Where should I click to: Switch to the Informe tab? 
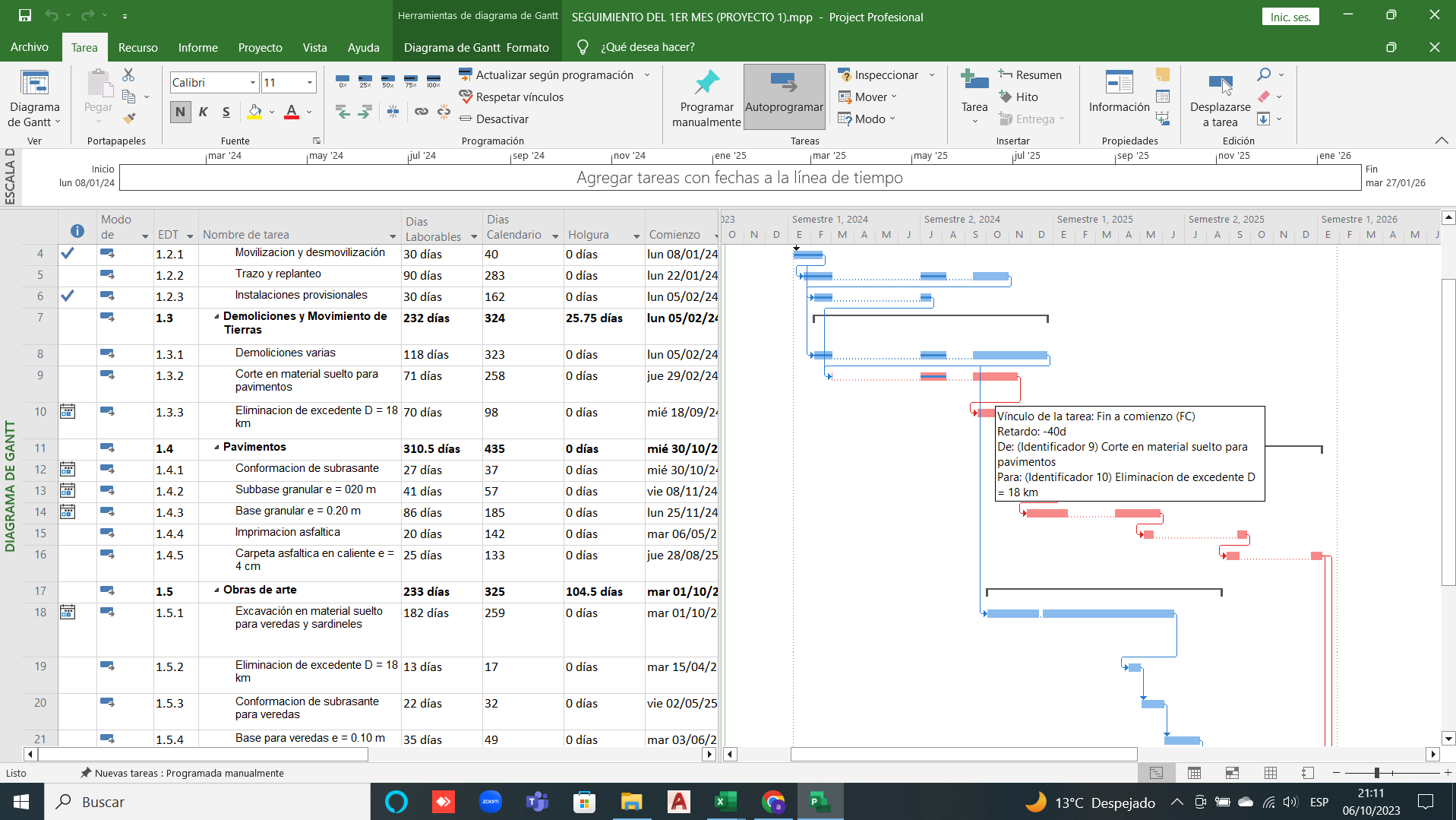[x=197, y=47]
